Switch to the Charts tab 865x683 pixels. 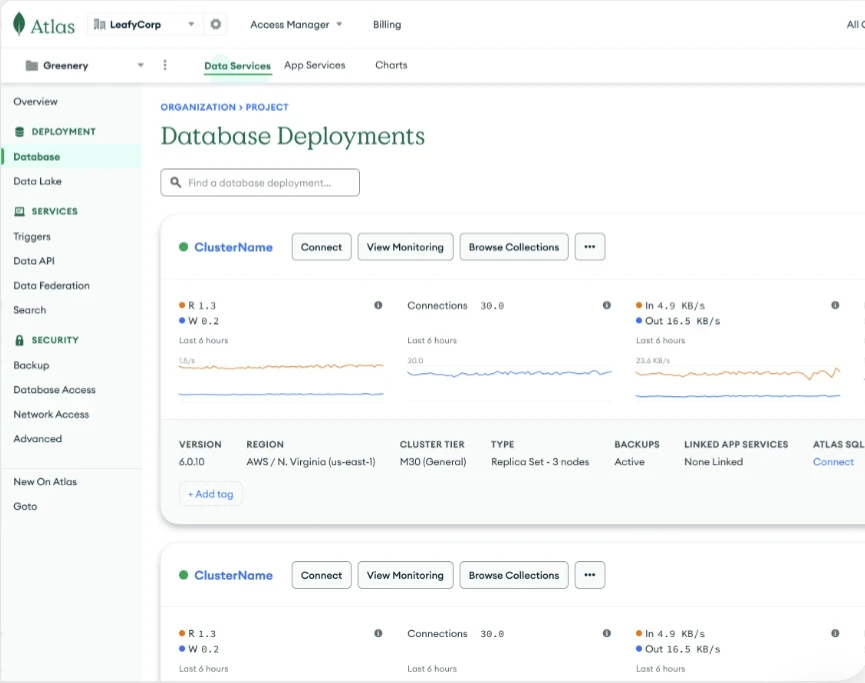coord(391,65)
